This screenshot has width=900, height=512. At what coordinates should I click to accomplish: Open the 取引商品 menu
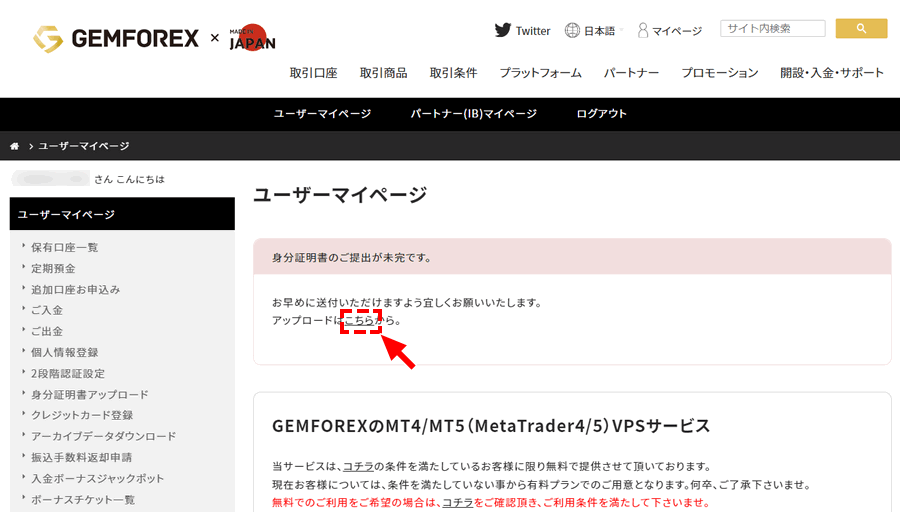pos(383,73)
